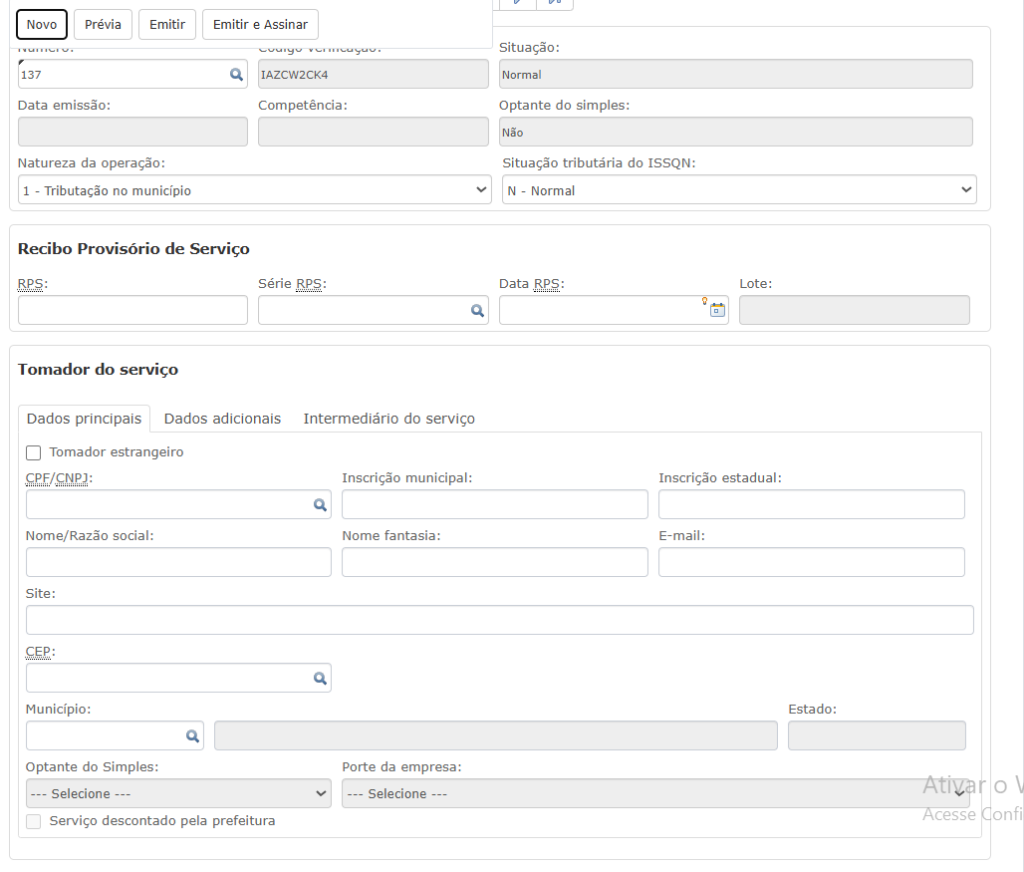Click the Novo button
Viewport: 1024px width, 872px height.
coord(42,25)
